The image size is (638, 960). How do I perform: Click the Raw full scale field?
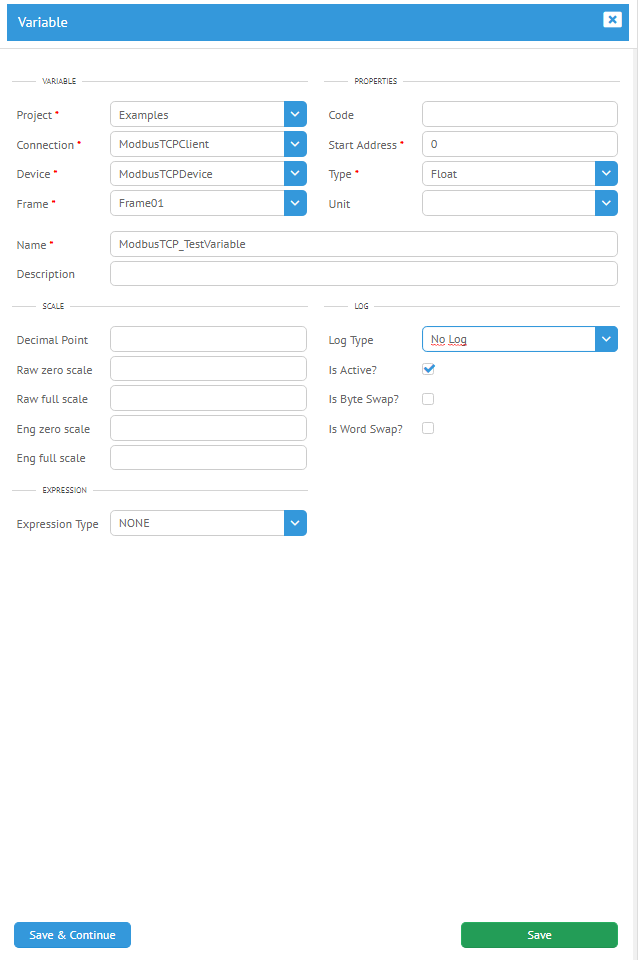pyautogui.click(x=208, y=399)
